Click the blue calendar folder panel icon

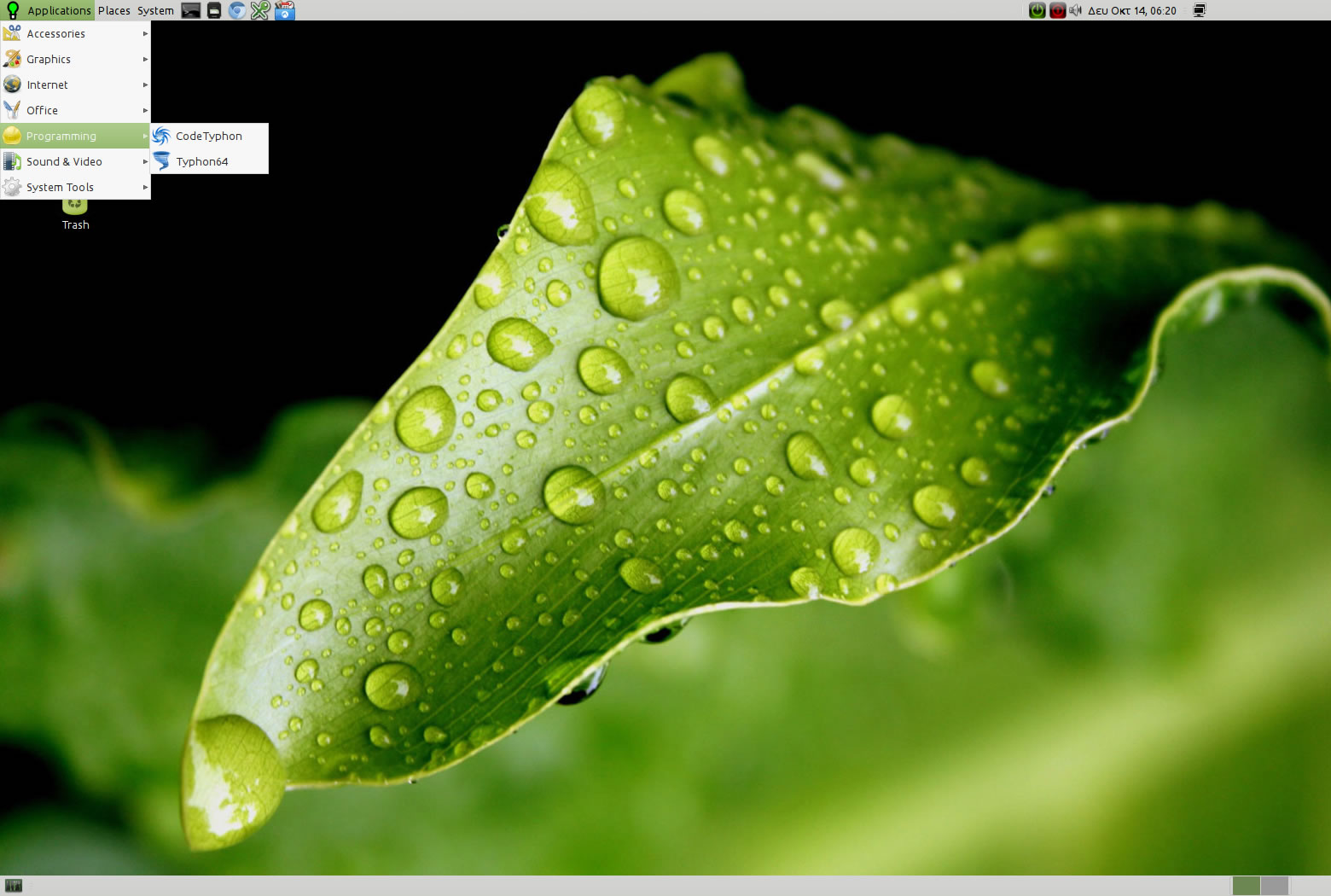(284, 10)
